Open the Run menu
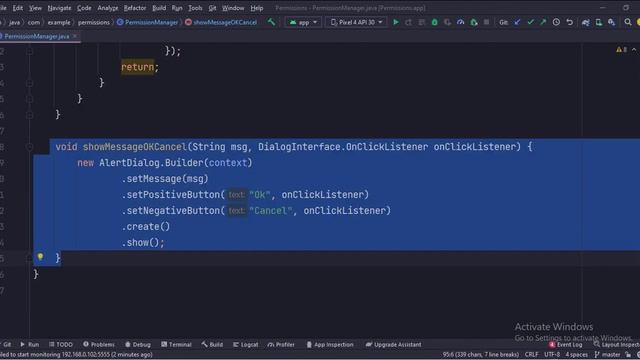The width and height of the screenshot is (640, 360). 177,8
